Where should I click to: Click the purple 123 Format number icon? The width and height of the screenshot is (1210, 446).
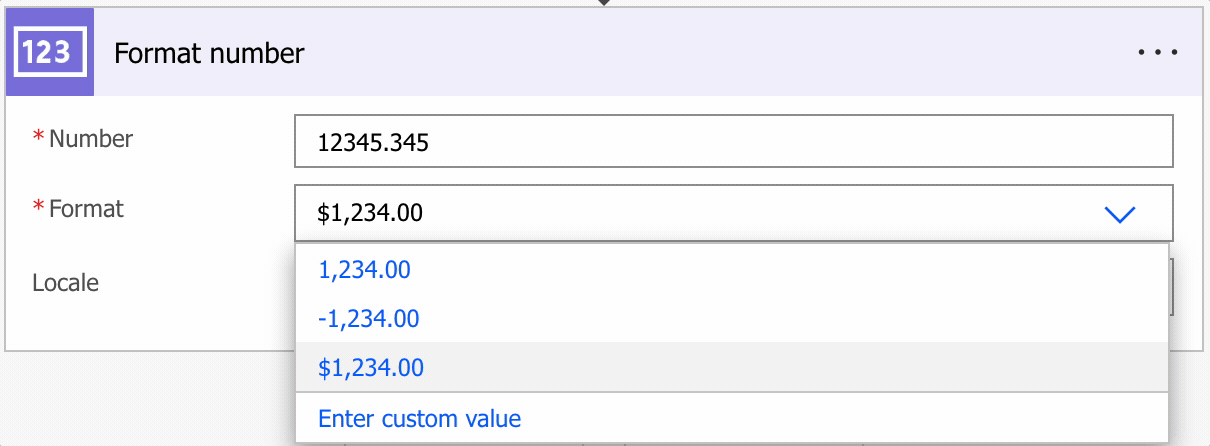tap(48, 52)
